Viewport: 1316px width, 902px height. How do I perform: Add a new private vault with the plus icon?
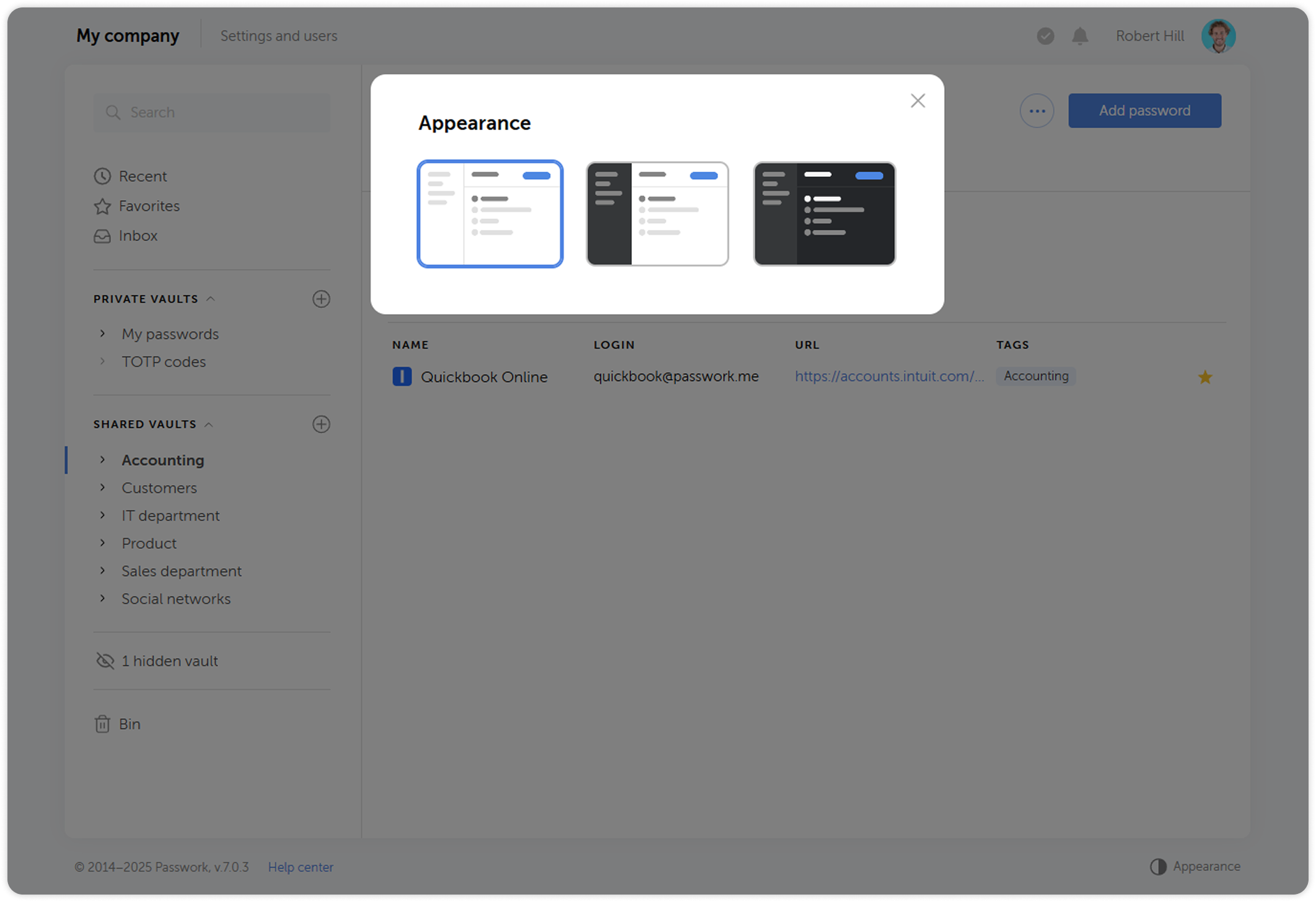pyautogui.click(x=322, y=299)
